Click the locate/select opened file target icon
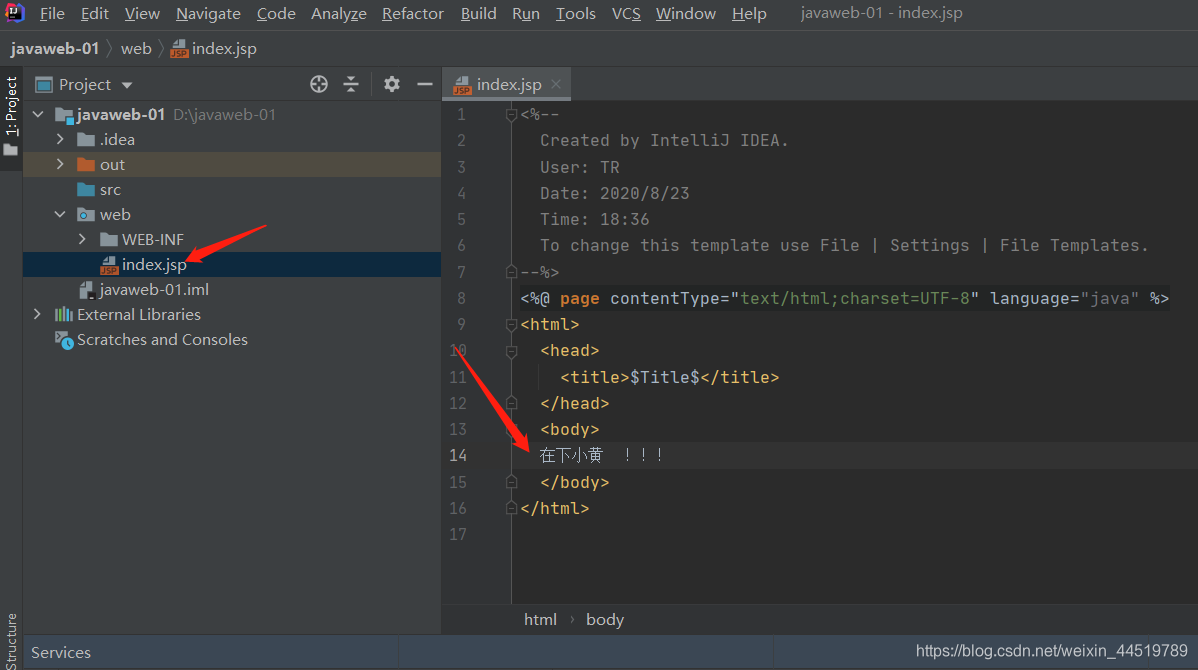1198x670 pixels. click(319, 84)
